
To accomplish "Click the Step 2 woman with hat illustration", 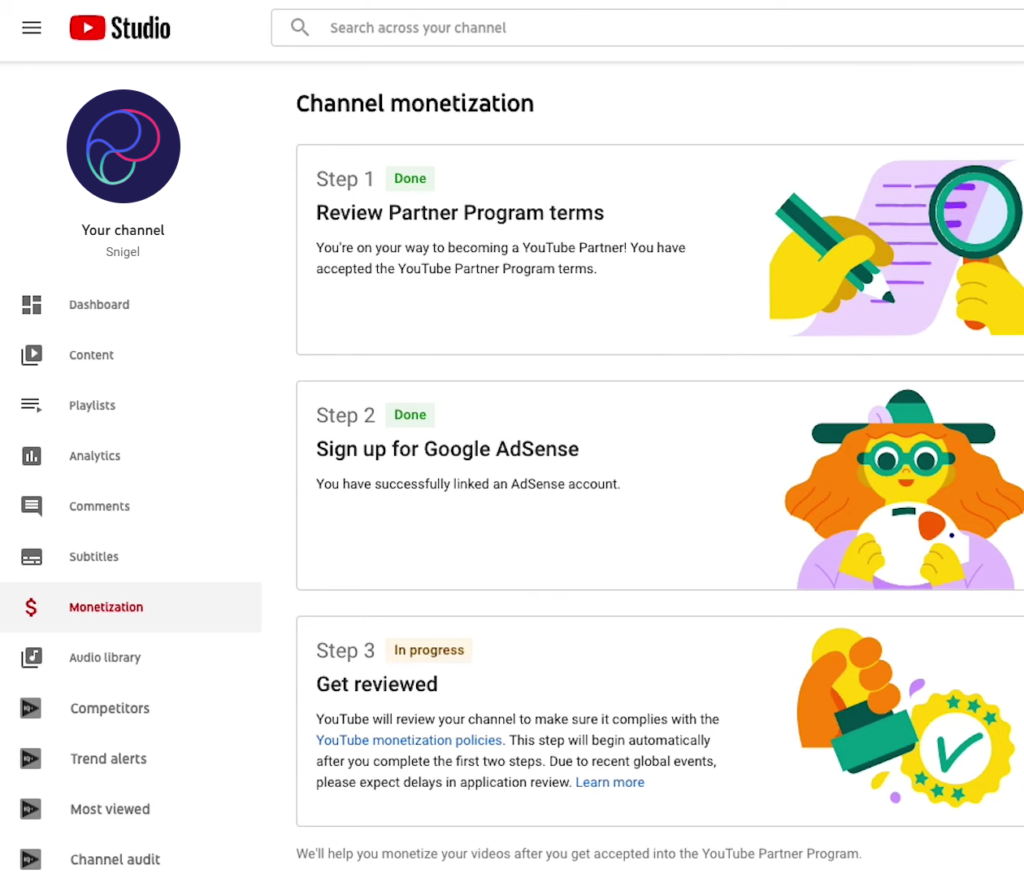I will (904, 489).
